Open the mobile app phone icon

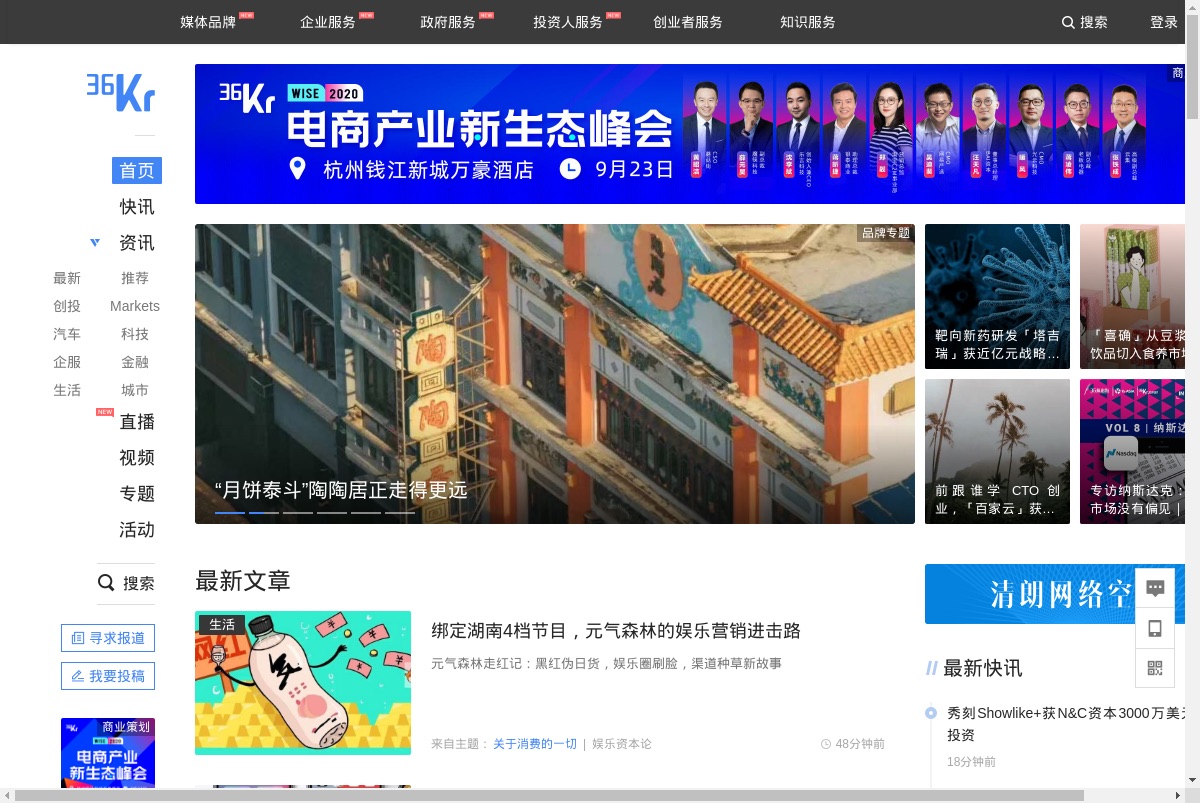[1155, 628]
